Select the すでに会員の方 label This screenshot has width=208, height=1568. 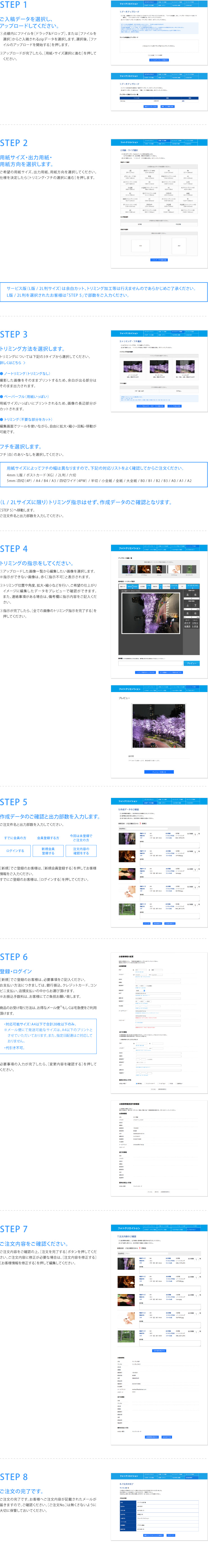pyautogui.click(x=15, y=838)
